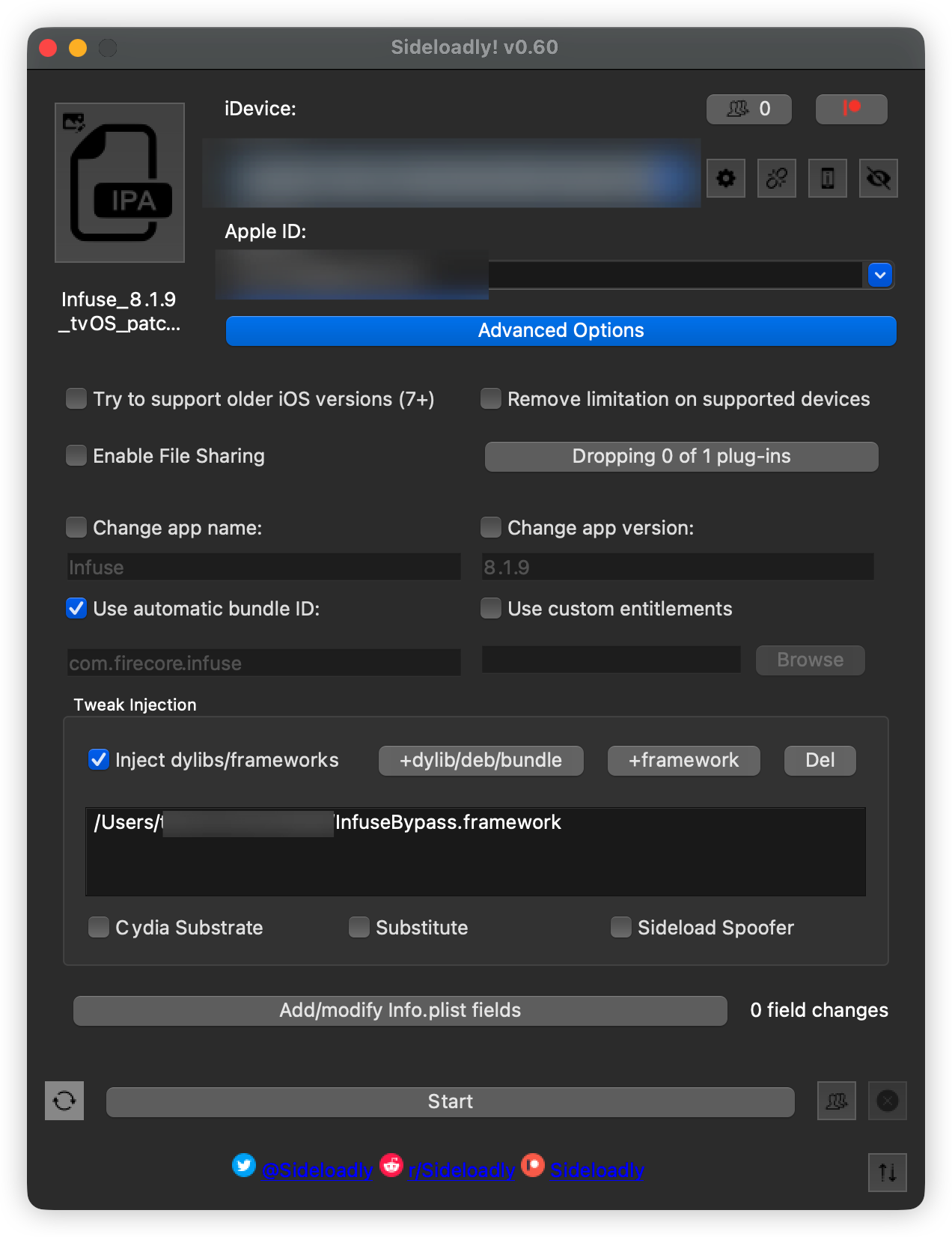
Task: Click the Patreon logo icon at bottom
Action: pos(533,1166)
